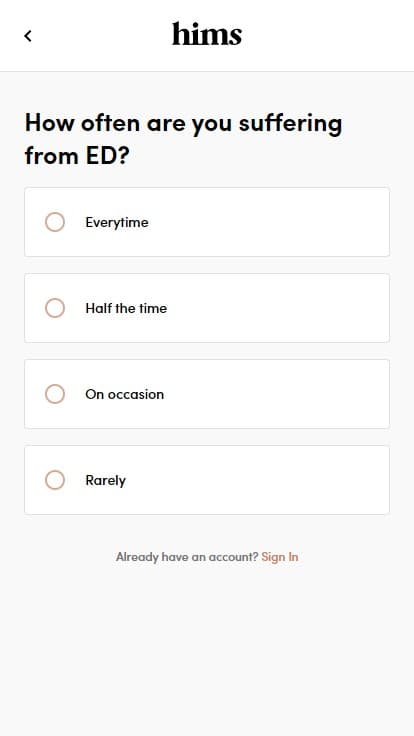
Task: Click the "Everytime" label text
Action: pyautogui.click(x=117, y=222)
